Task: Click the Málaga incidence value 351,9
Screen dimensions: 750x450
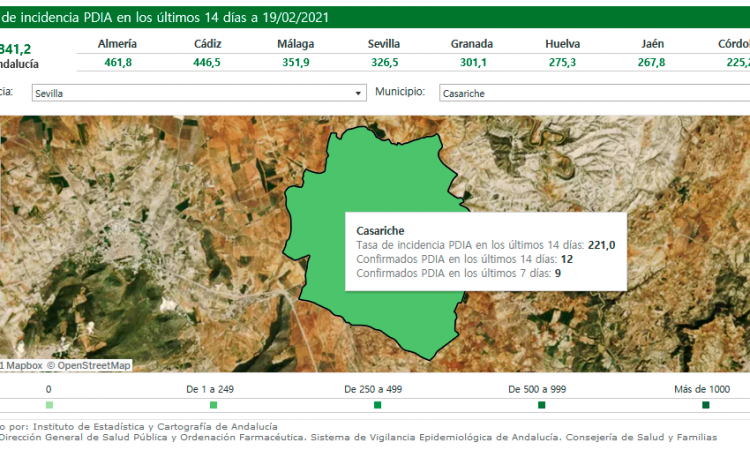Action: pyautogui.click(x=296, y=62)
